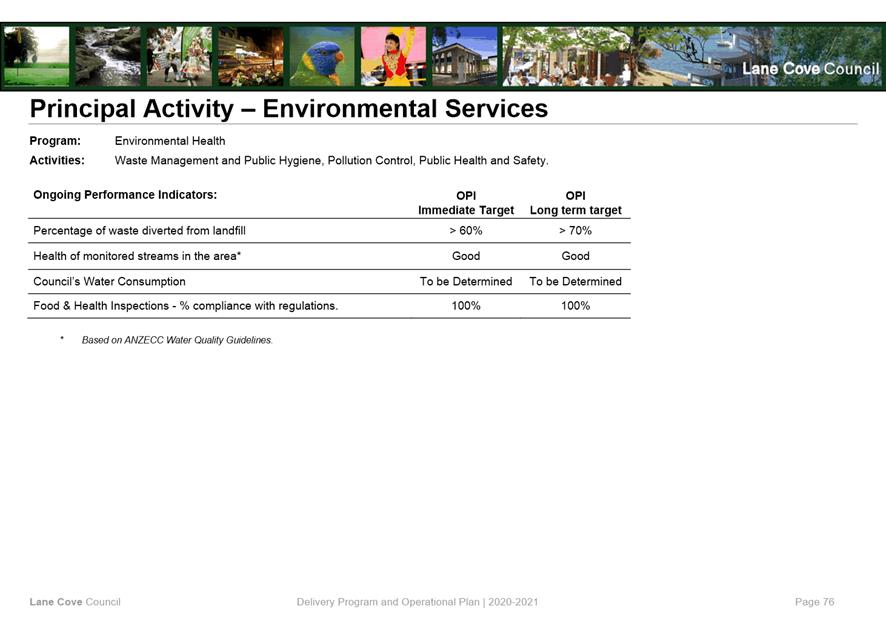
Task: Click the 'Program:' label
Action: click(55, 141)
